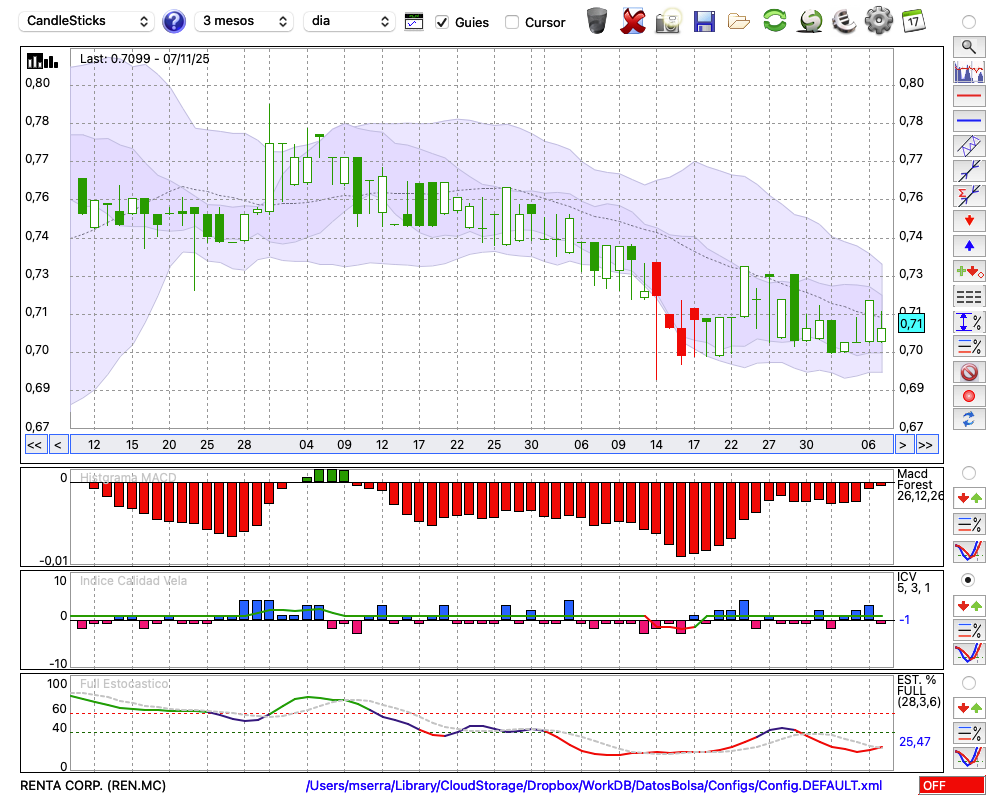Image resolution: width=1000 pixels, height=800 pixels.
Task: Enable the Cursor checkbox
Action: click(512, 22)
